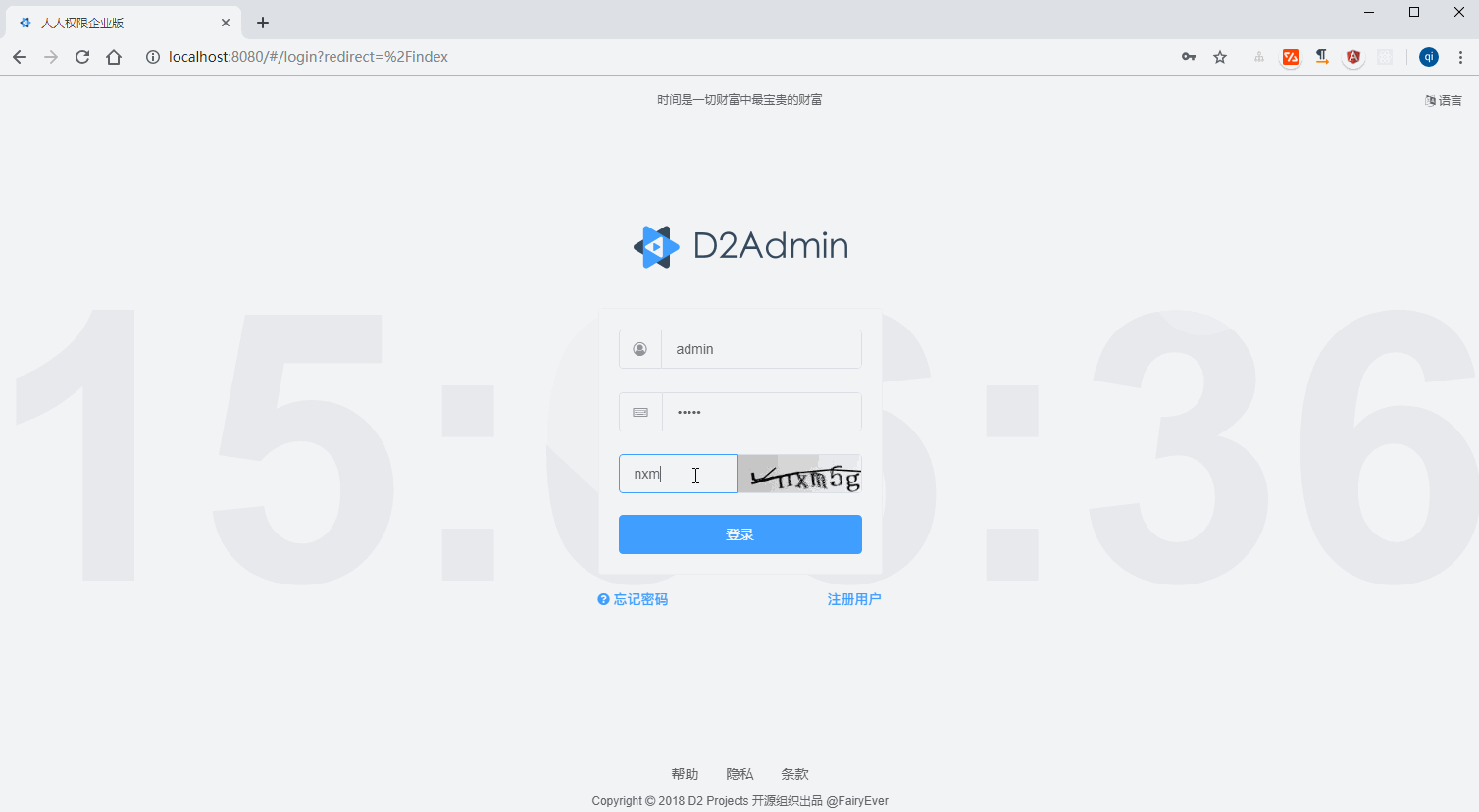Open the site info icon in address bar
This screenshot has width=1479, height=812.
152,56
